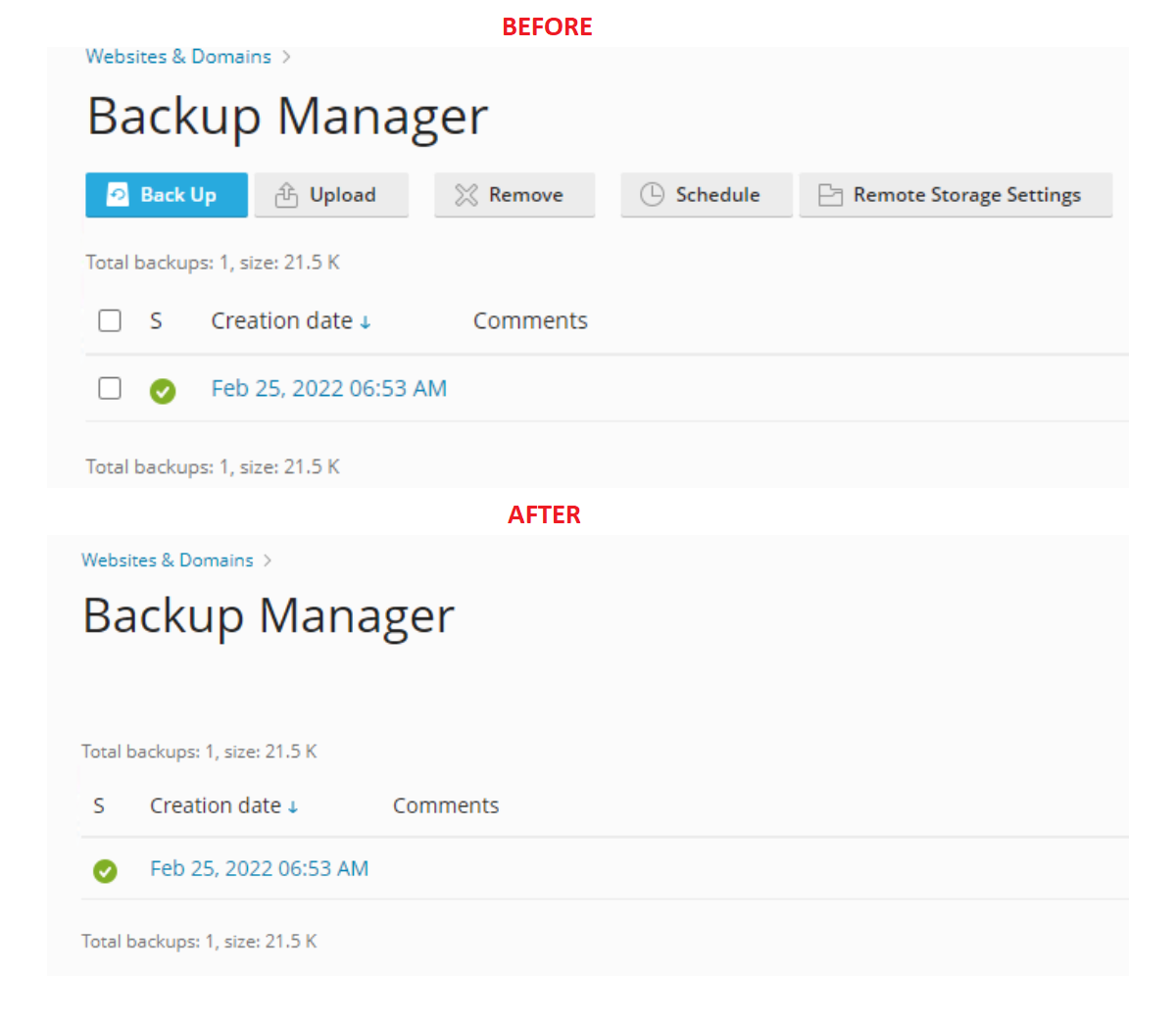Open the Feb 25, 2022 06:53 AM backup in AFTER view
This screenshot has width=1176, height=1023.
click(x=259, y=868)
